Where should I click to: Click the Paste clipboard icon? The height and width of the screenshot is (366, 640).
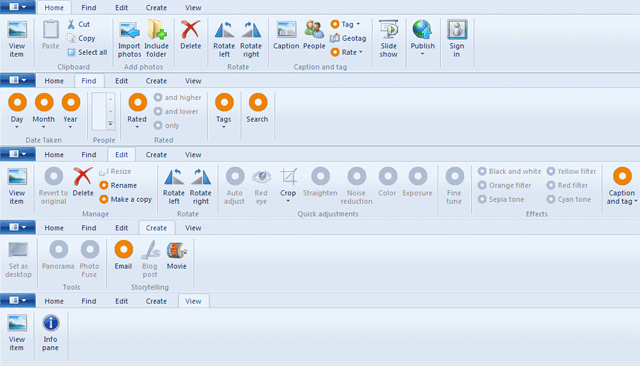click(51, 30)
